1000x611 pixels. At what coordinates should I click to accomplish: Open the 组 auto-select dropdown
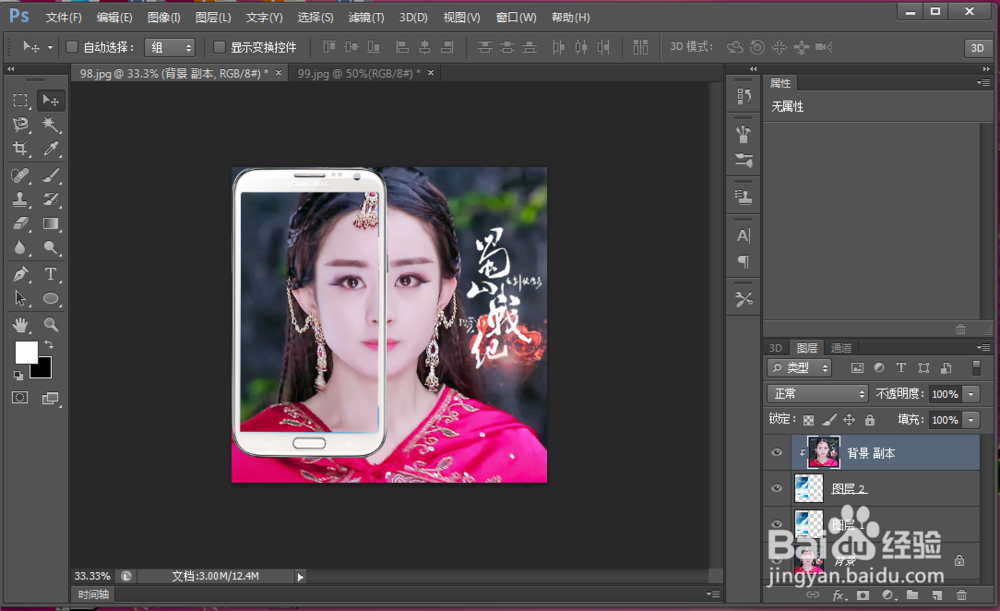point(169,47)
